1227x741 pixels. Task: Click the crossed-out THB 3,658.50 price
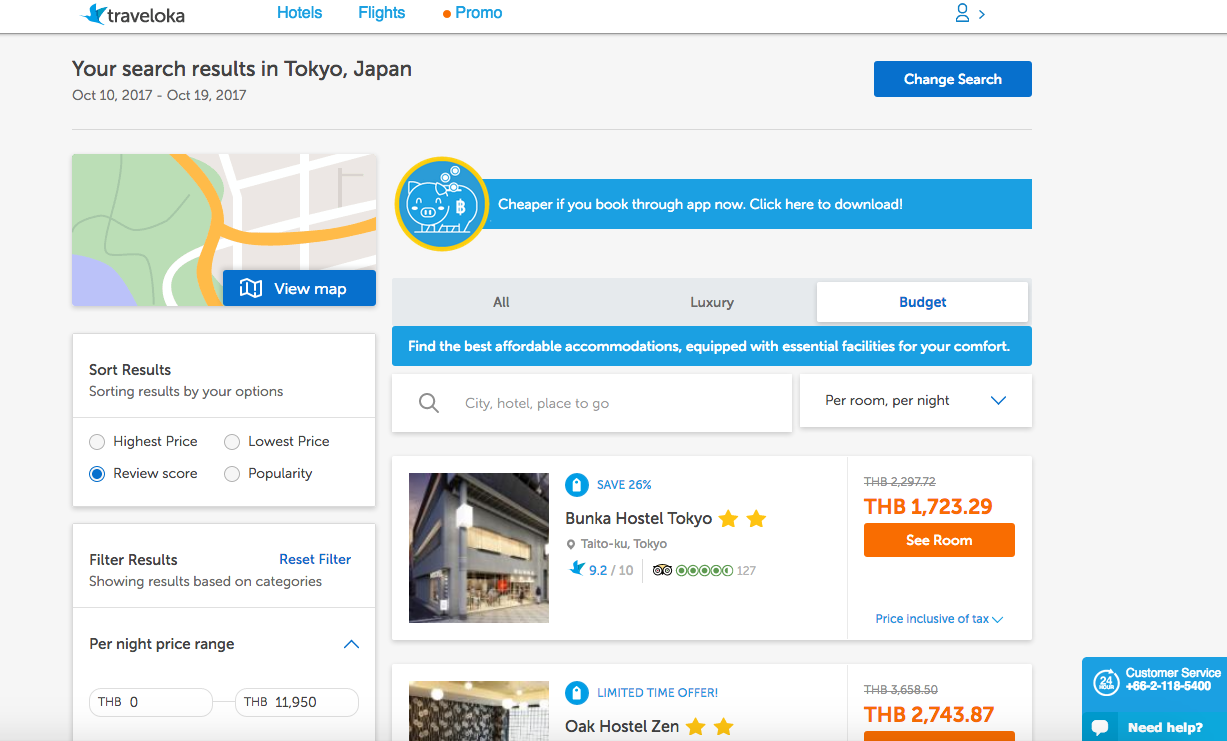click(901, 690)
